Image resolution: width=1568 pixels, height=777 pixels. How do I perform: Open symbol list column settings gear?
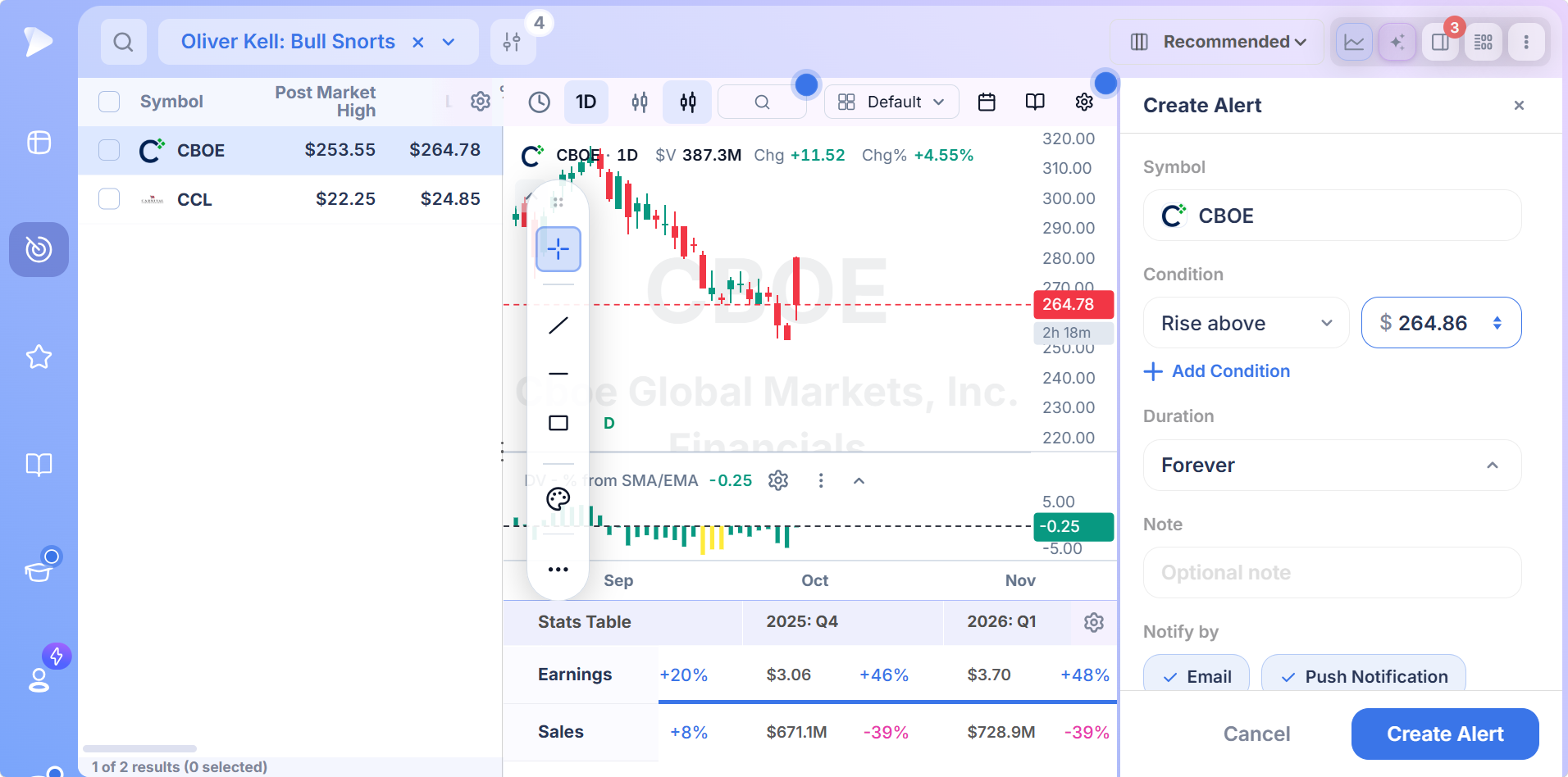click(481, 102)
